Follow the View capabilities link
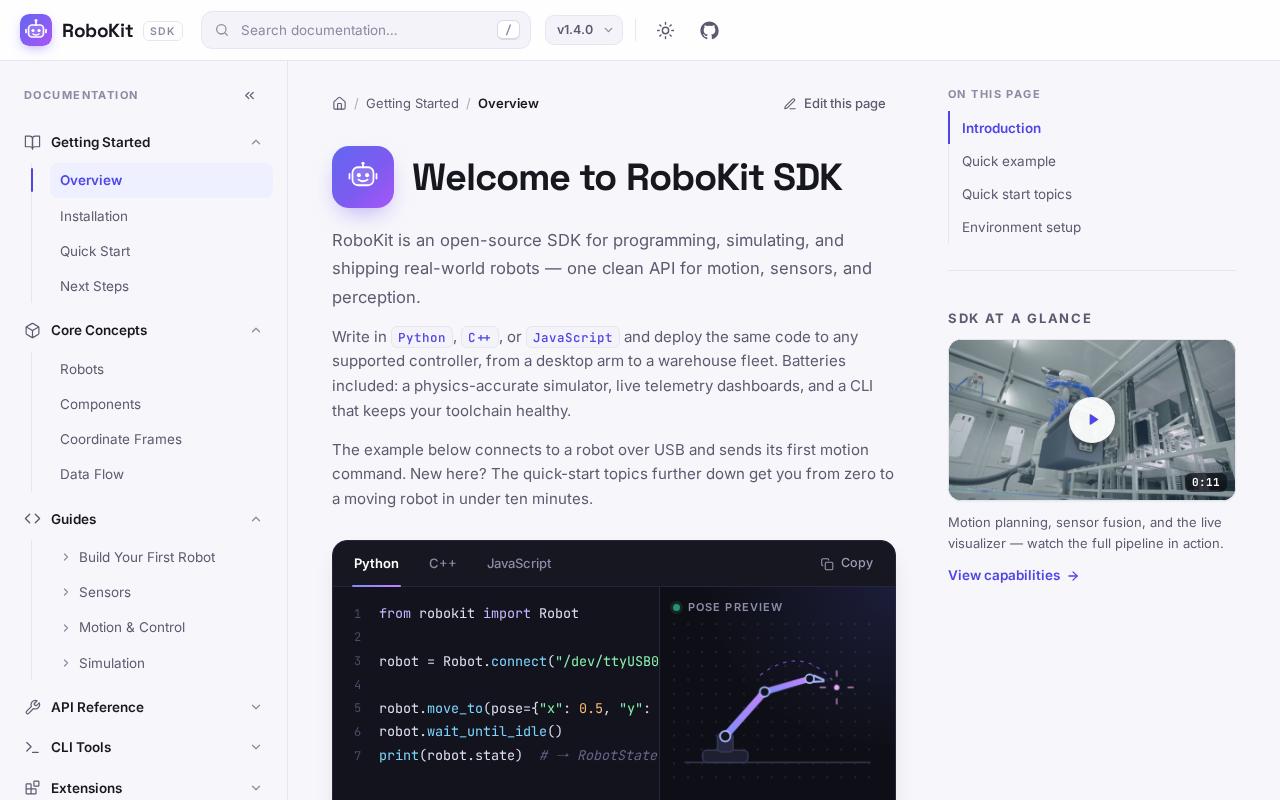The image size is (1280, 800). pyautogui.click(x=1014, y=575)
